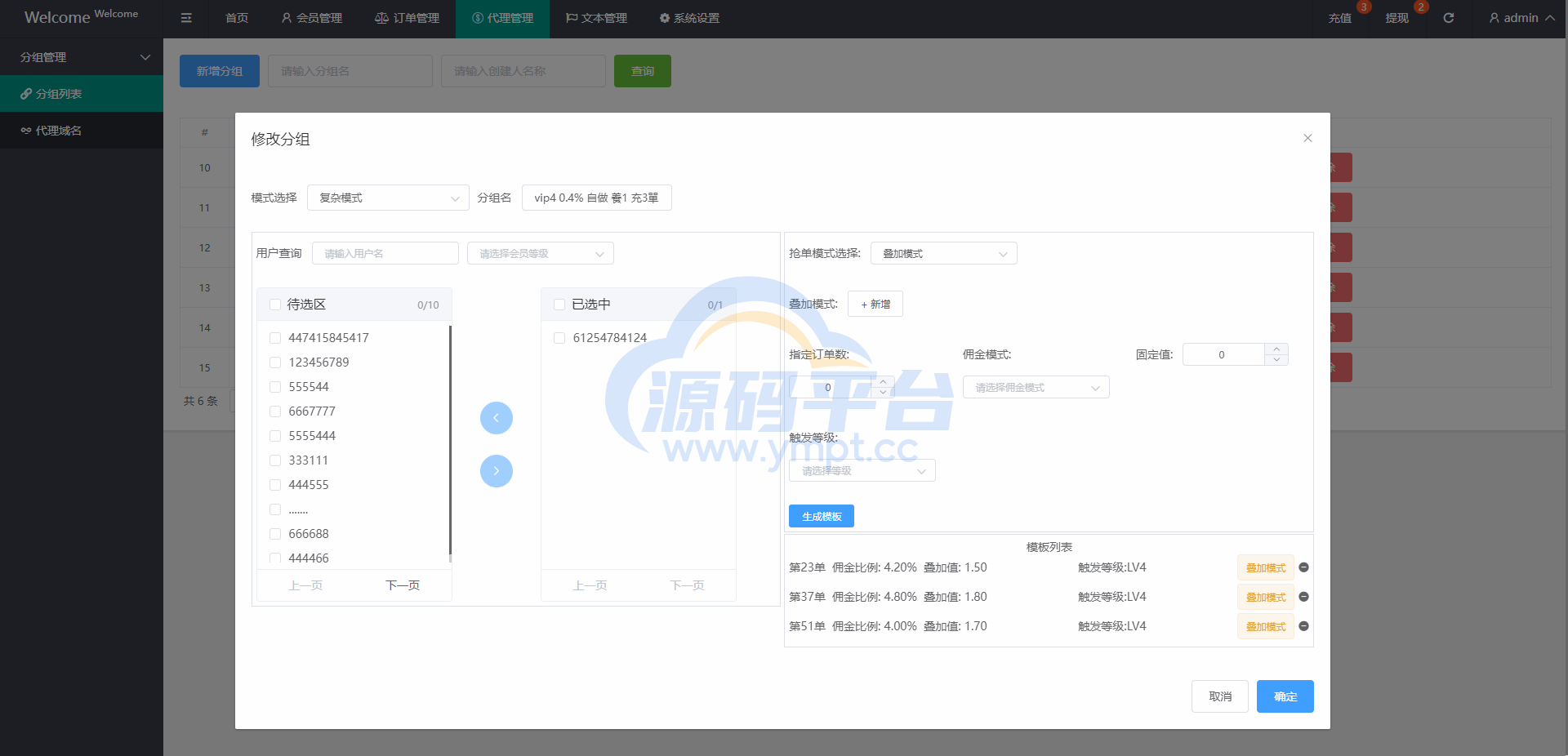Increase the 固定值 stepper value
Viewport: 1568px width, 756px height.
click(x=1276, y=349)
